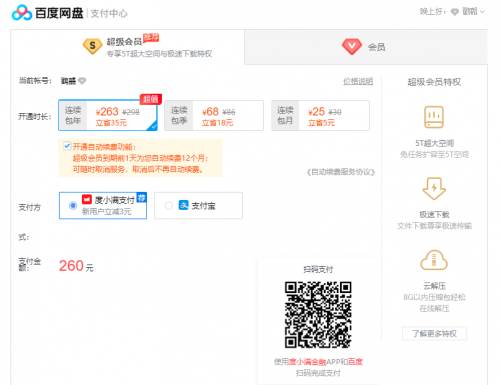Open the 价格说明 link
Viewport: 500px width, 385px height.
tap(358, 81)
